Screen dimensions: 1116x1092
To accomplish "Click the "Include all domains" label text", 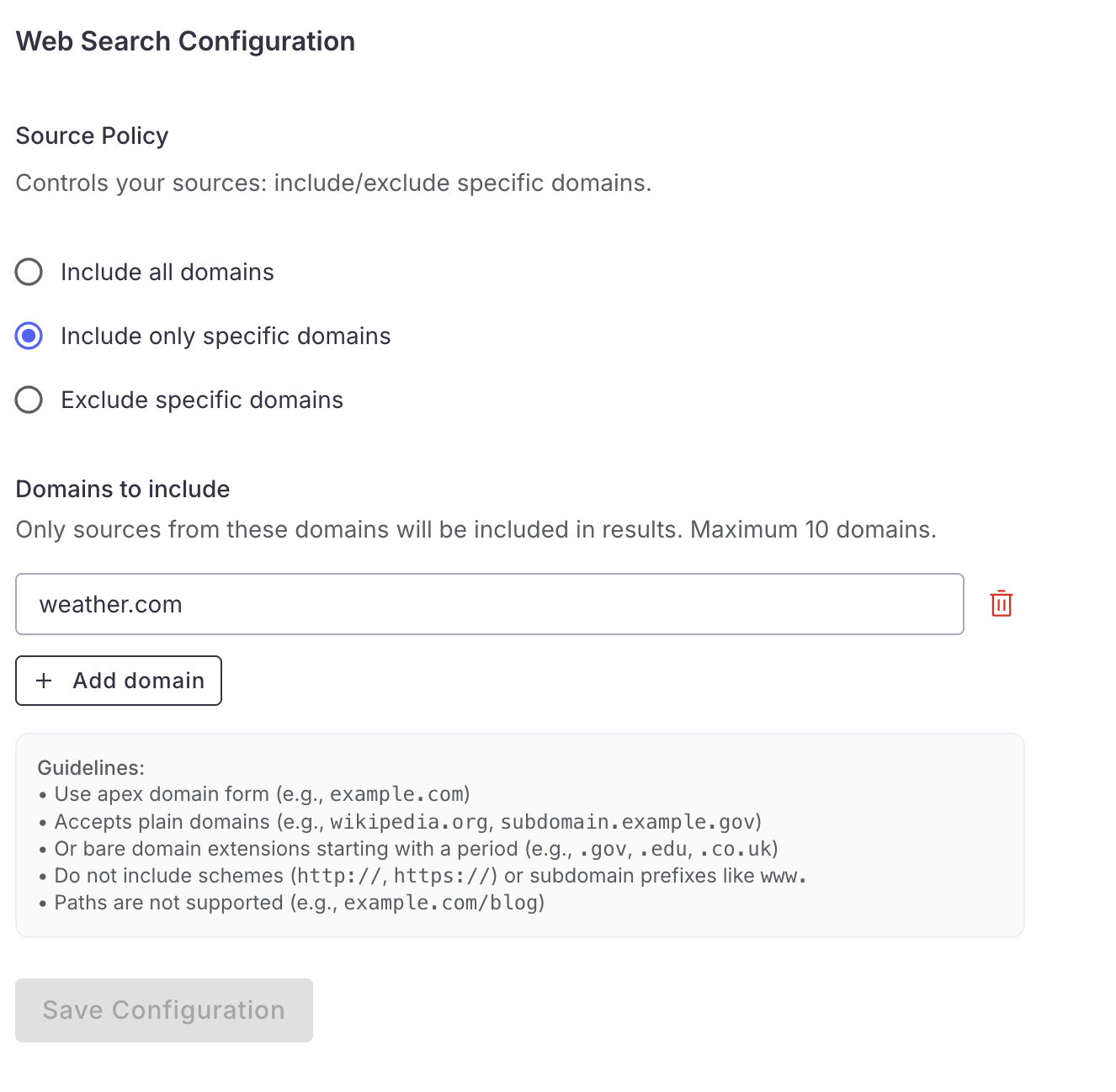I will 167,272.
